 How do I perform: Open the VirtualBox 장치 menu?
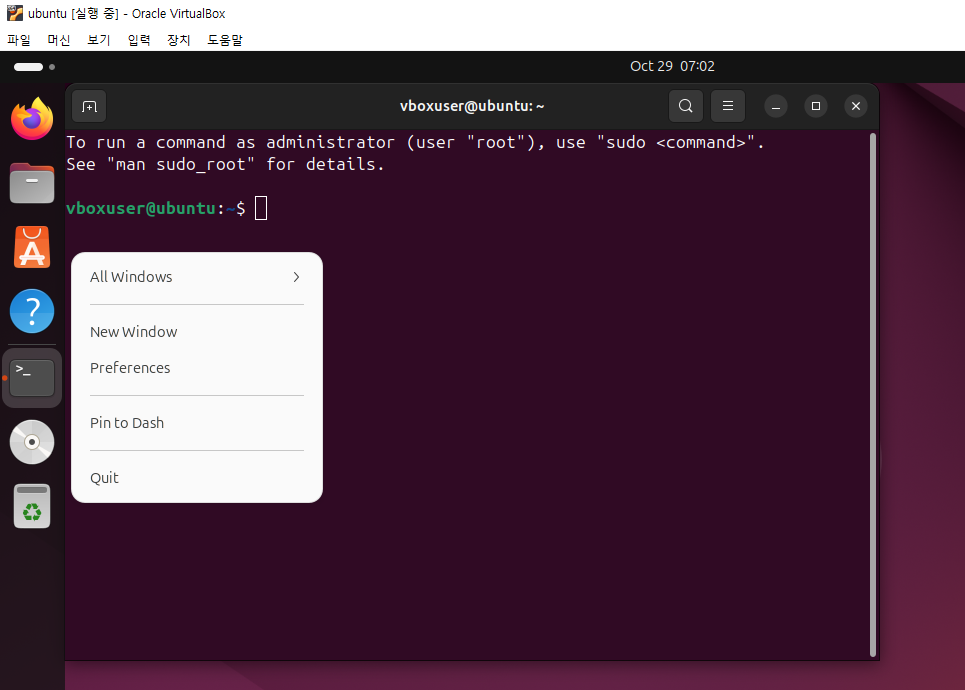click(178, 40)
